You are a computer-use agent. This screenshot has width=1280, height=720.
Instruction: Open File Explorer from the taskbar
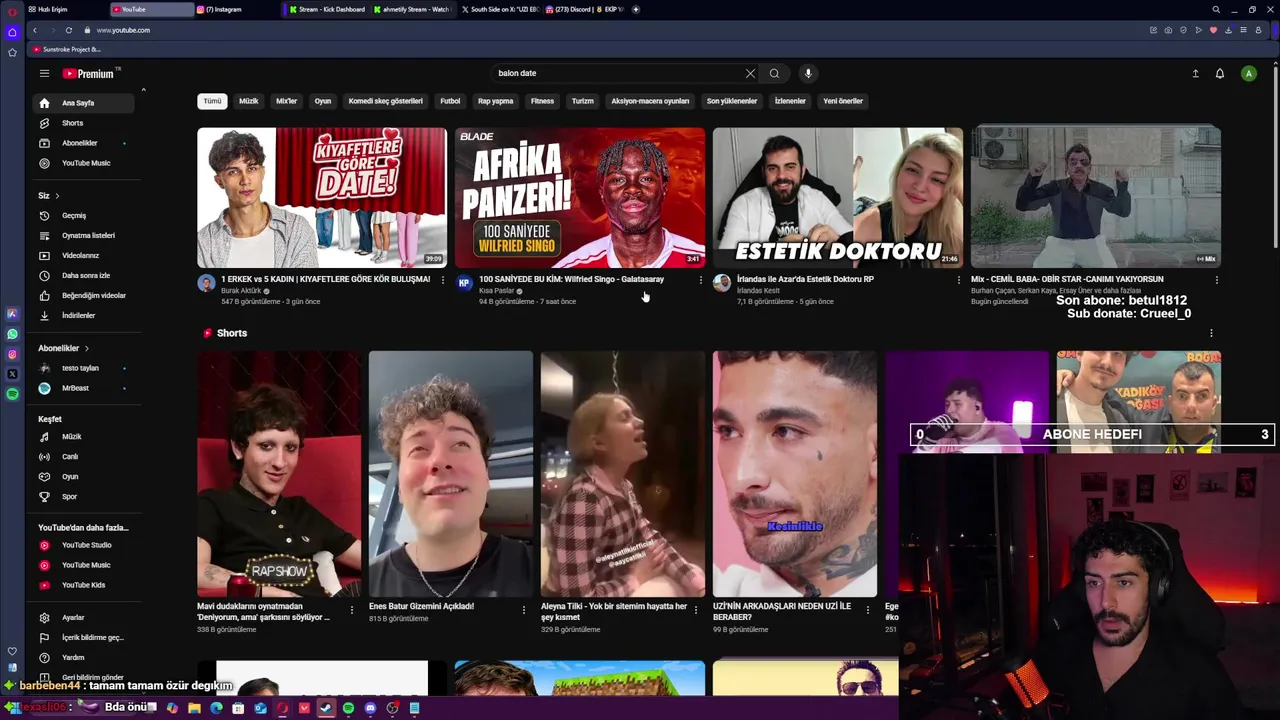194,708
